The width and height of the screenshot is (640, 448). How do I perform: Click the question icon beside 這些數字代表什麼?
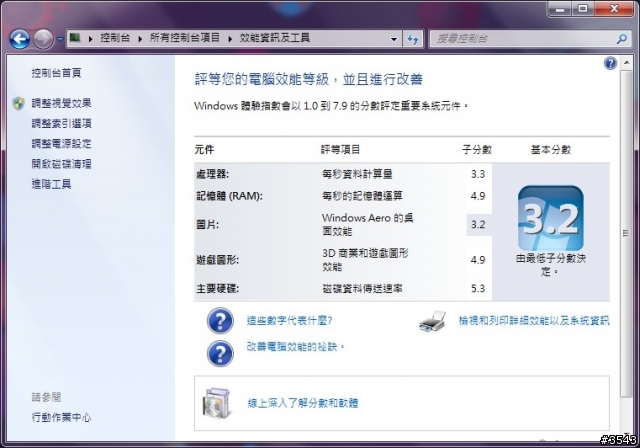click(220, 321)
